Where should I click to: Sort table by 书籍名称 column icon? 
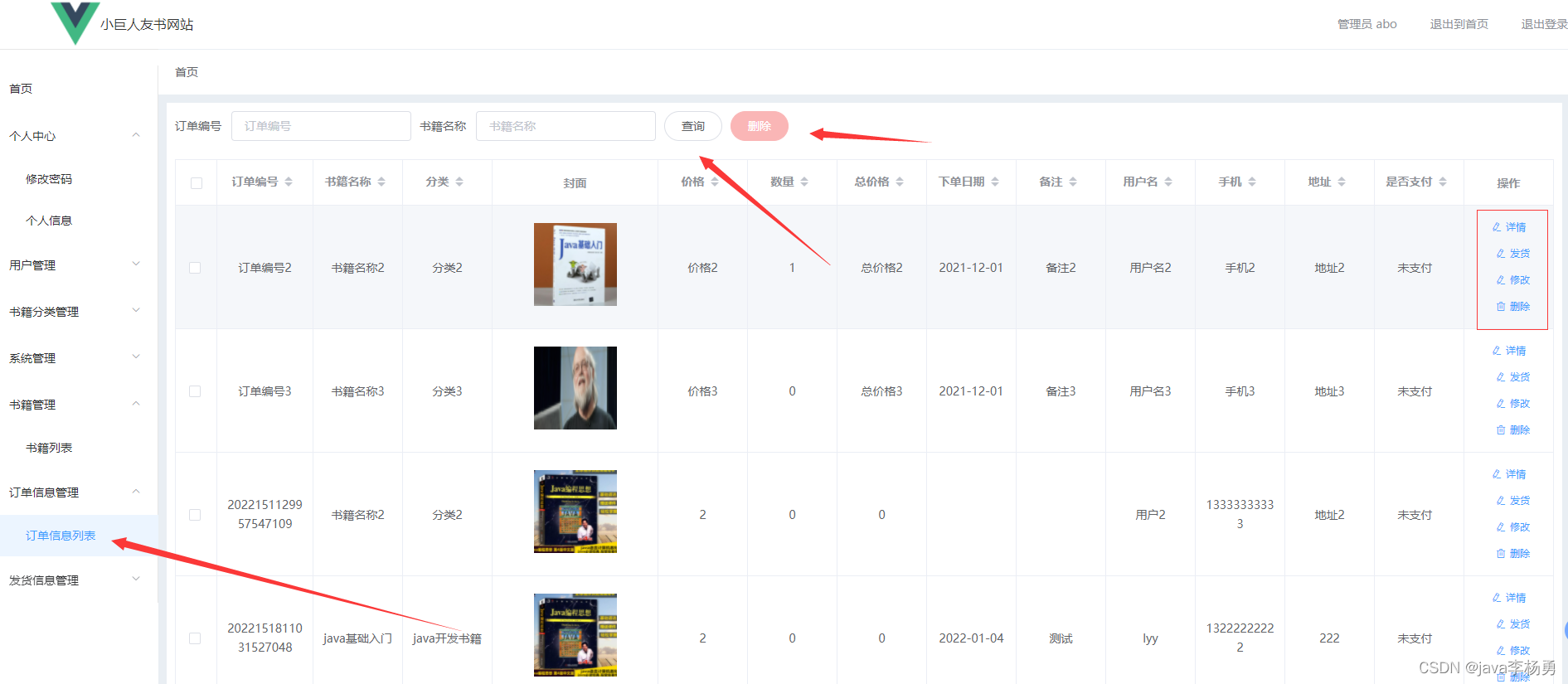pyautogui.click(x=381, y=182)
